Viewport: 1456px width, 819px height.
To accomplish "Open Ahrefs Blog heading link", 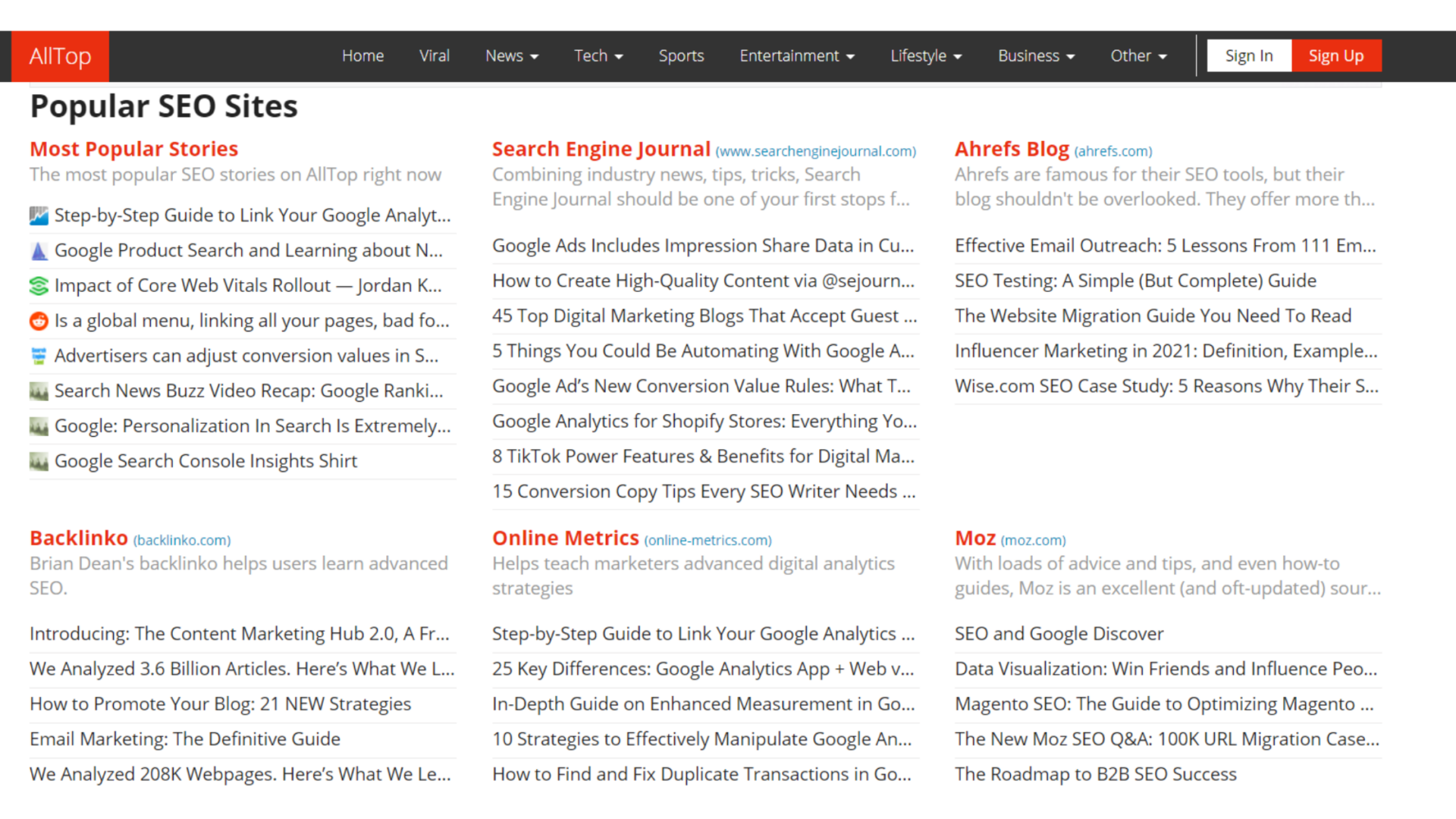I will (1012, 149).
